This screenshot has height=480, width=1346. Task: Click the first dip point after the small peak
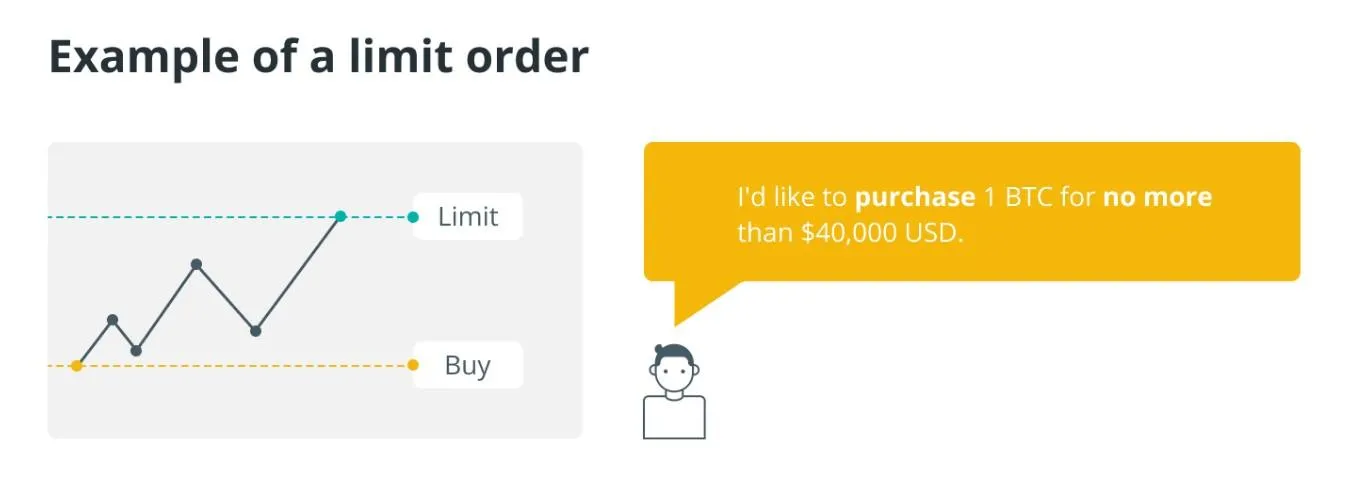[136, 350]
